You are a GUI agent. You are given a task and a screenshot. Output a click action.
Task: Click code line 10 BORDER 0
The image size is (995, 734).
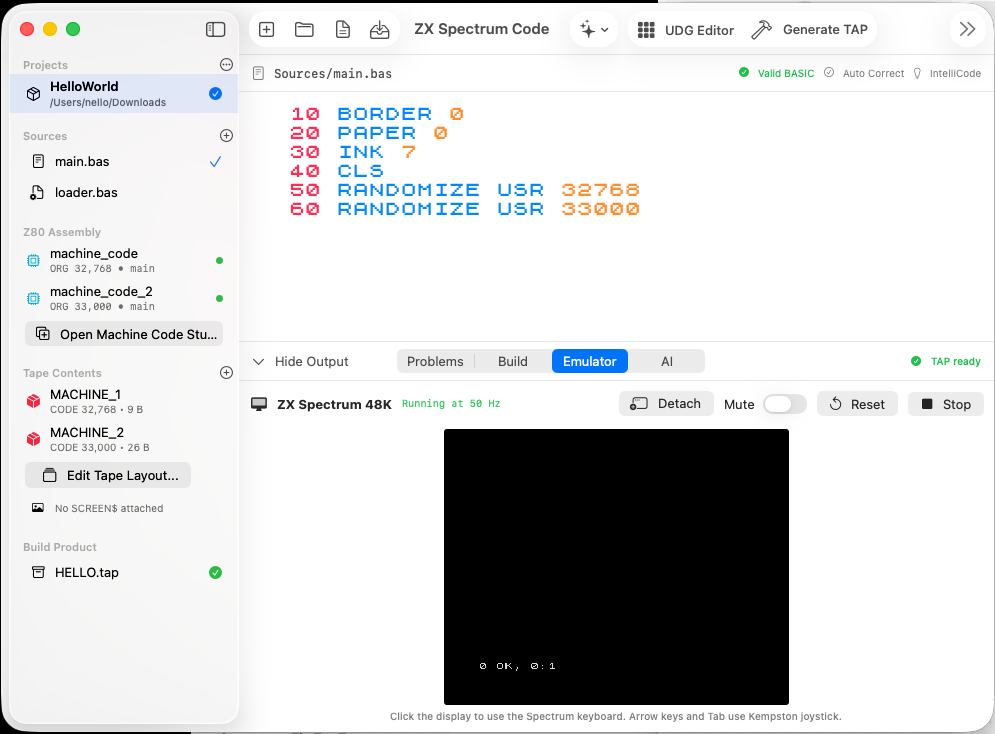pos(377,114)
